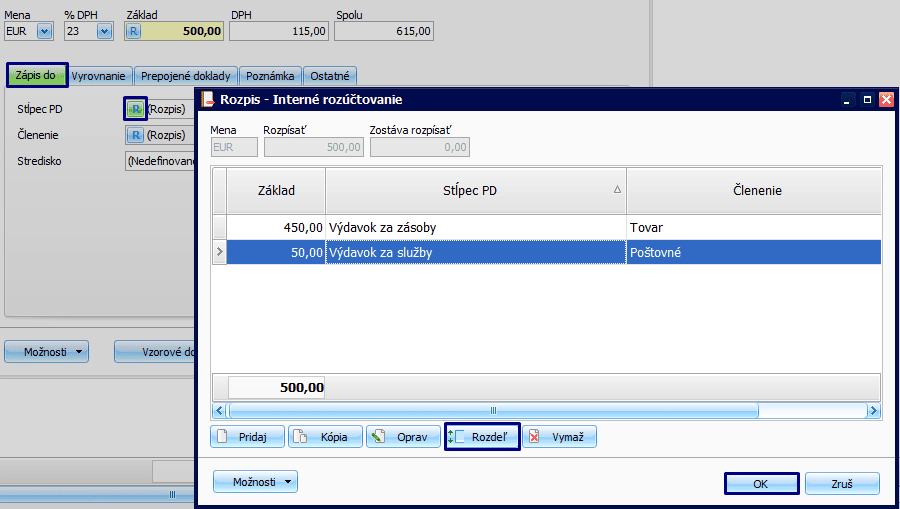900x509 pixels.
Task: Click the Členenie column header
Action: [x=753, y=190]
